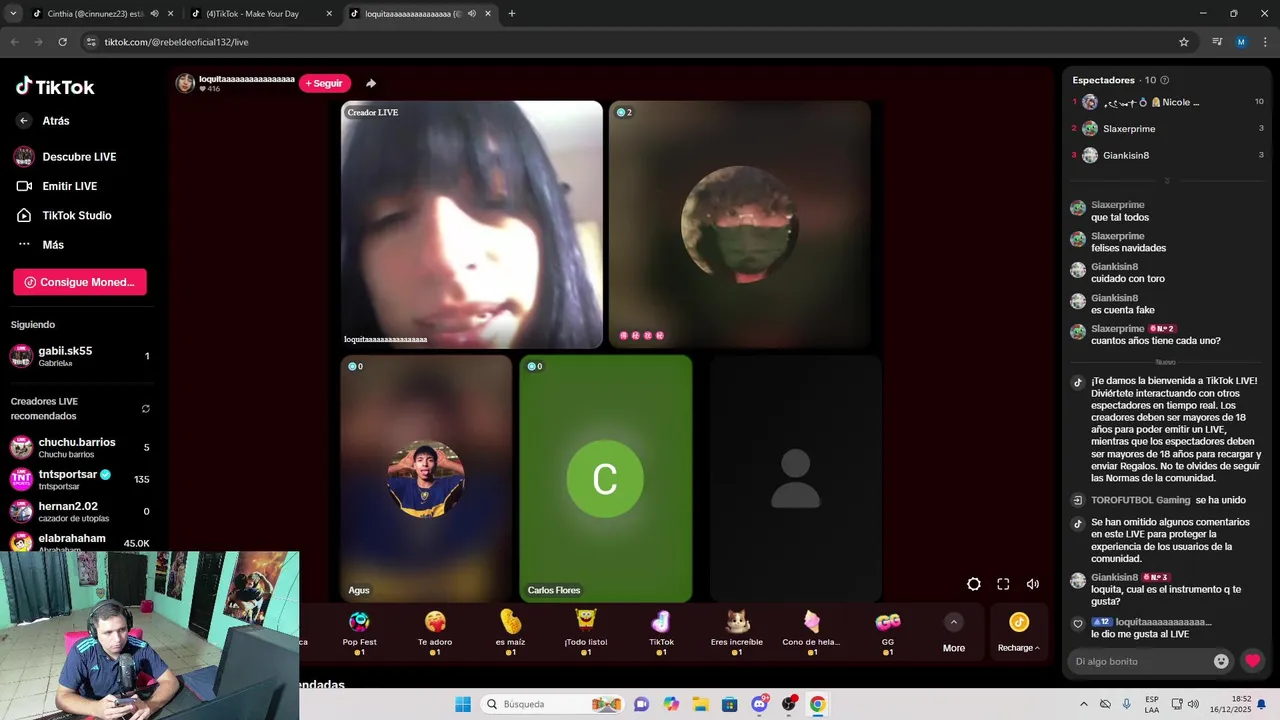Open the brightness settings icon on the player
The image size is (1280, 720).
pos(974,584)
